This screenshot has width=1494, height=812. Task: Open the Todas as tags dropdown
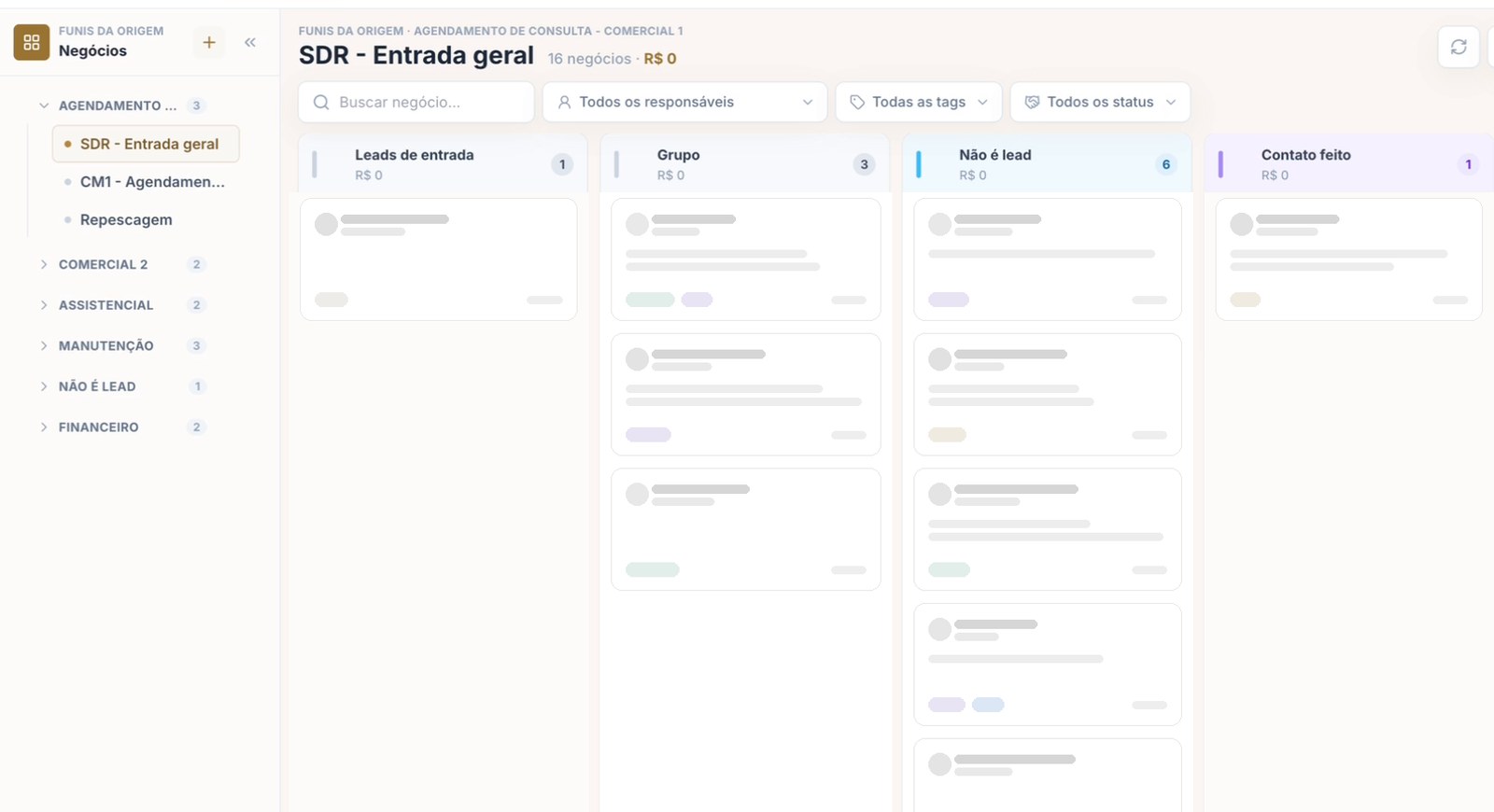[x=919, y=103]
